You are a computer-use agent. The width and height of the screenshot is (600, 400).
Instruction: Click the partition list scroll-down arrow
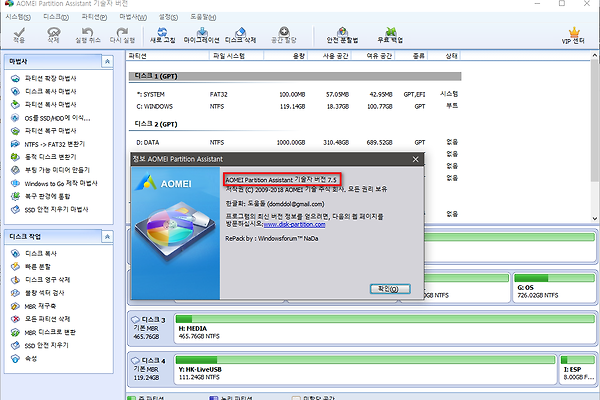pos(595,219)
